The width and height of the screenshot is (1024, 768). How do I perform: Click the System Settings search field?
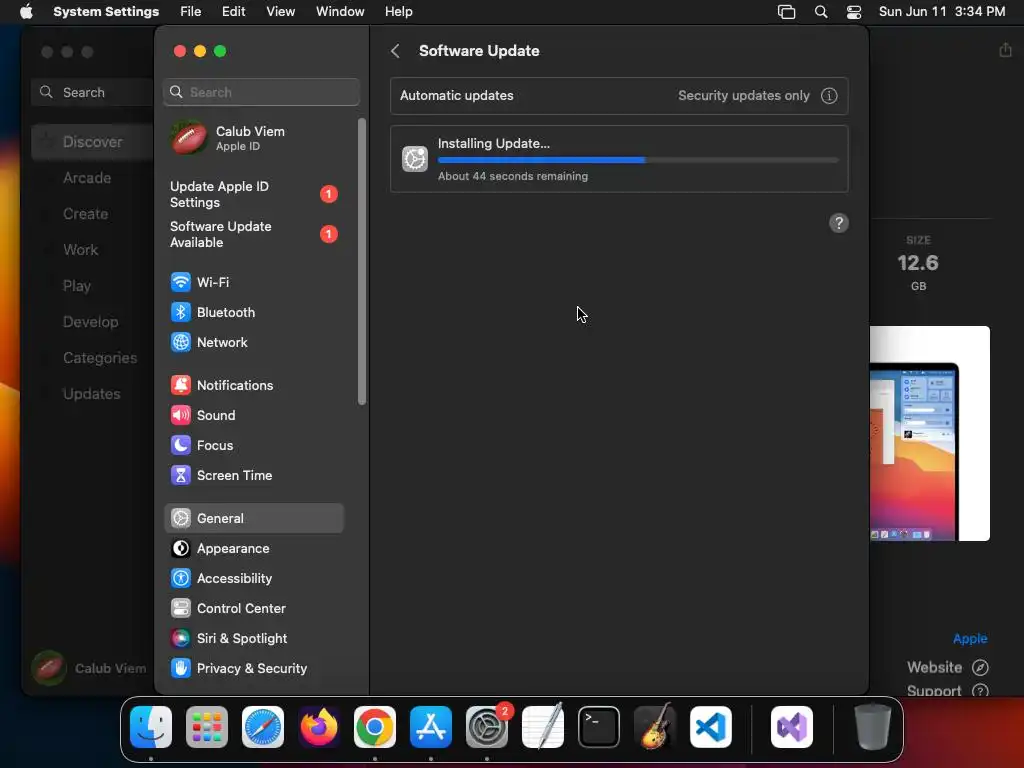(261, 92)
